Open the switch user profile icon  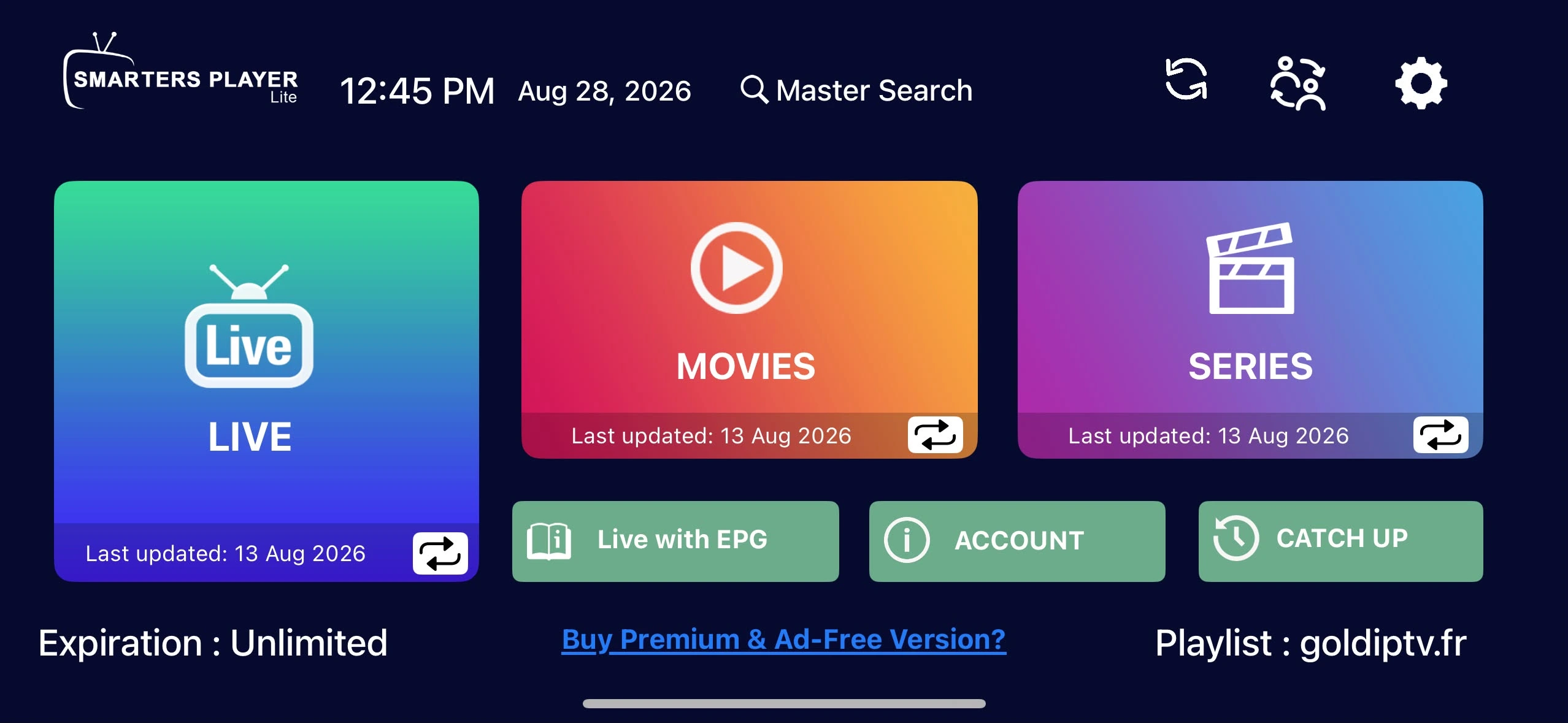[1297, 83]
